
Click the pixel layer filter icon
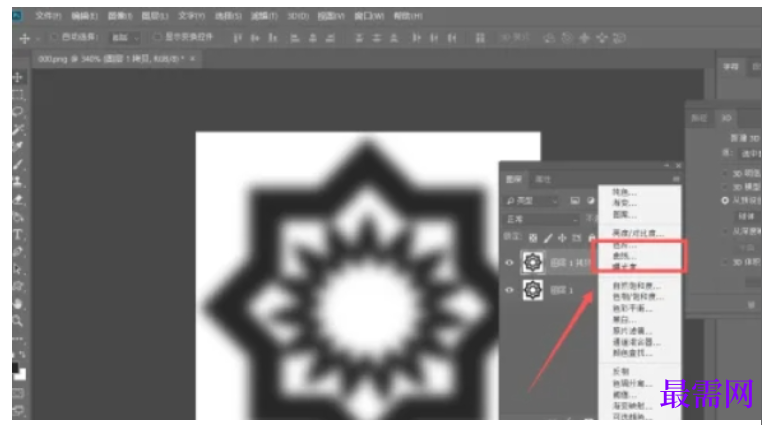point(575,201)
